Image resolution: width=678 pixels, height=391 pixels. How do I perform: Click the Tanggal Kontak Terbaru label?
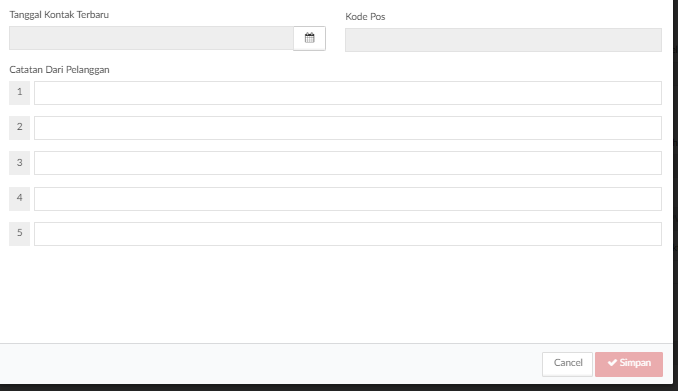click(x=59, y=15)
